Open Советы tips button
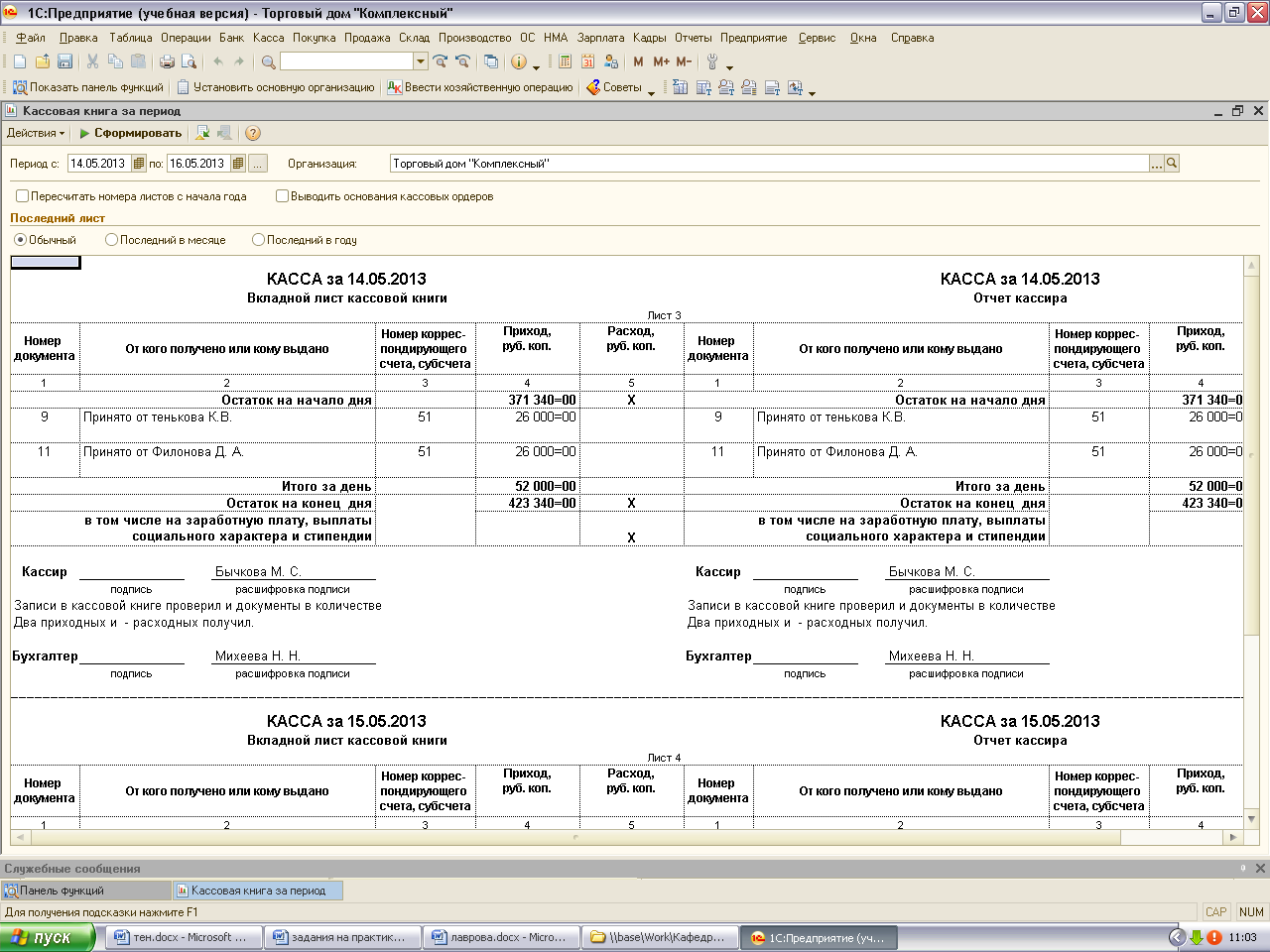Image resolution: width=1270 pixels, height=952 pixels. [613, 87]
